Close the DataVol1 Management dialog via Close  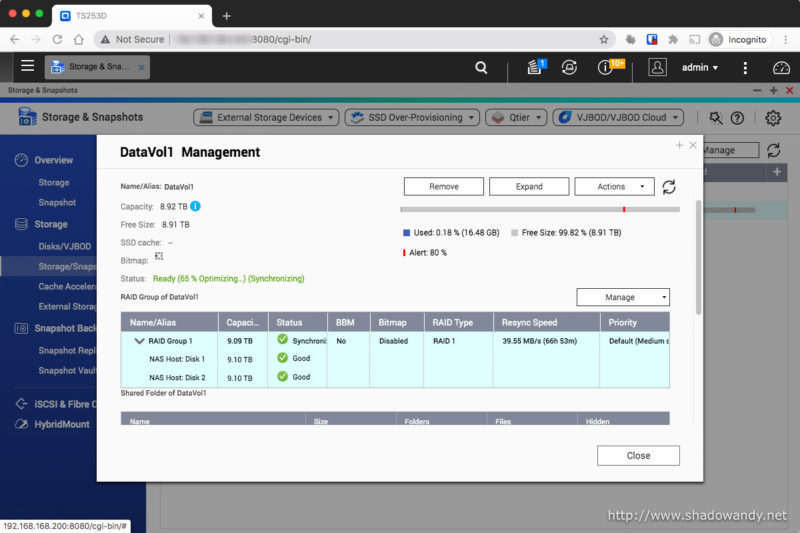638,455
